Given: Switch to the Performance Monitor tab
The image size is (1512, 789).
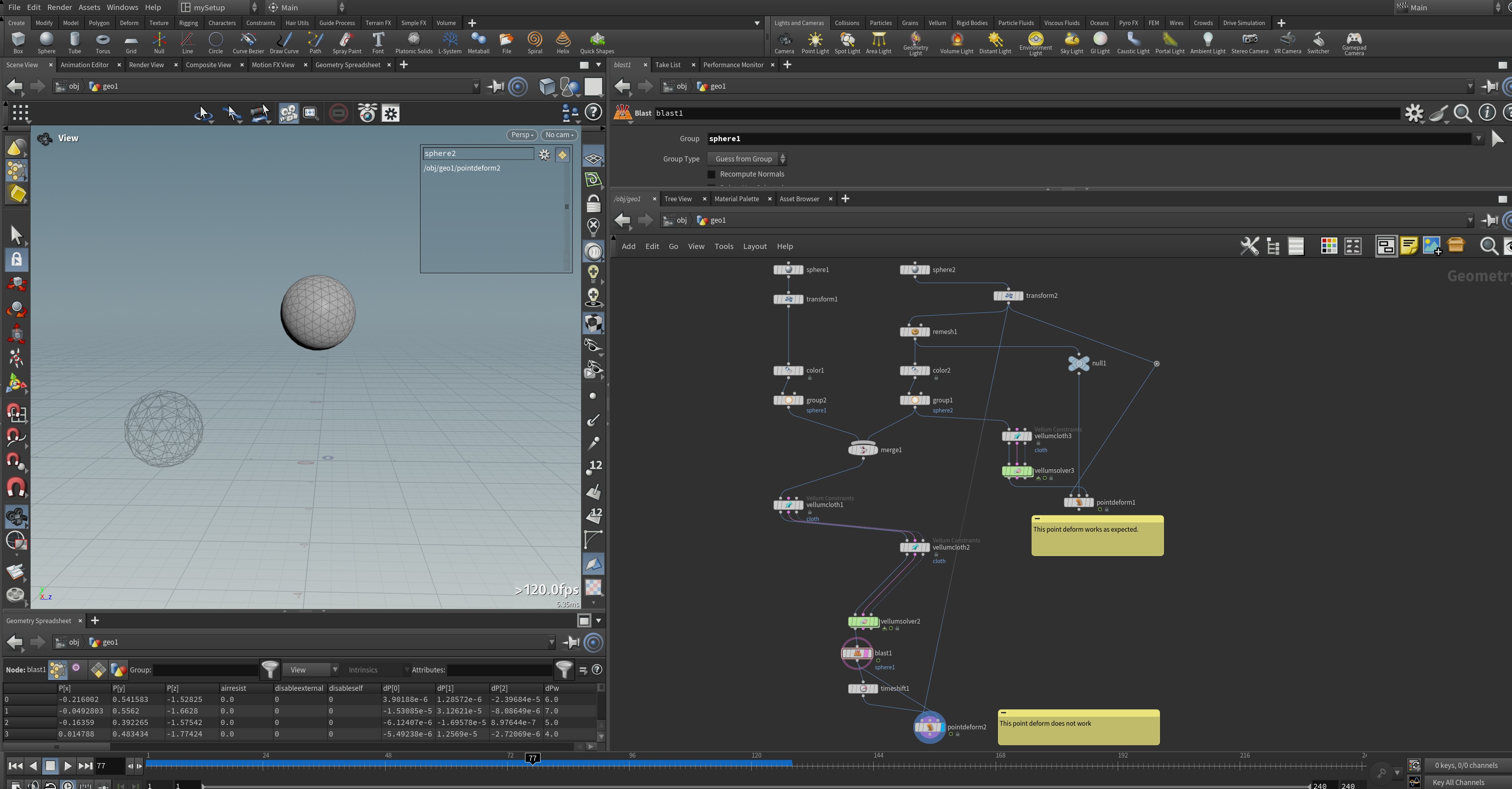Looking at the screenshot, I should coord(733,64).
